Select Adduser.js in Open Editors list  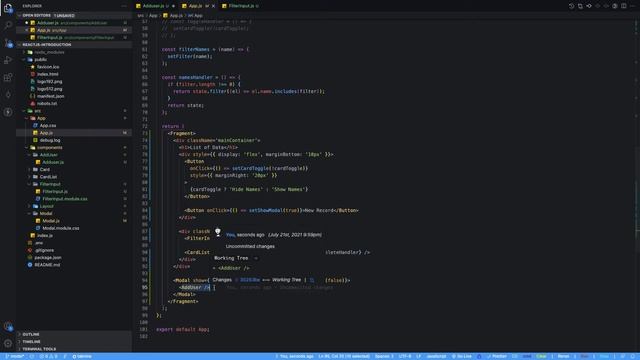tap(74, 23)
